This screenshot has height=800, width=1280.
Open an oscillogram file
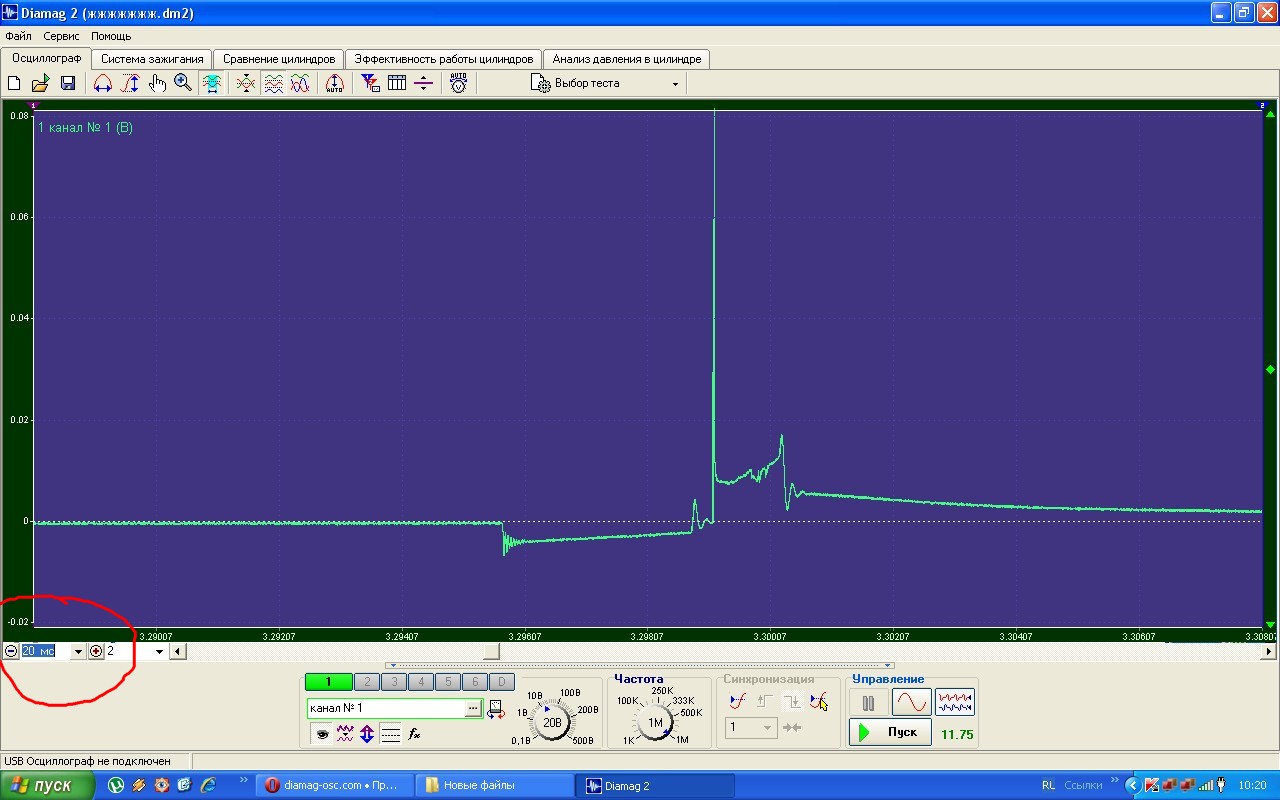[x=41, y=84]
